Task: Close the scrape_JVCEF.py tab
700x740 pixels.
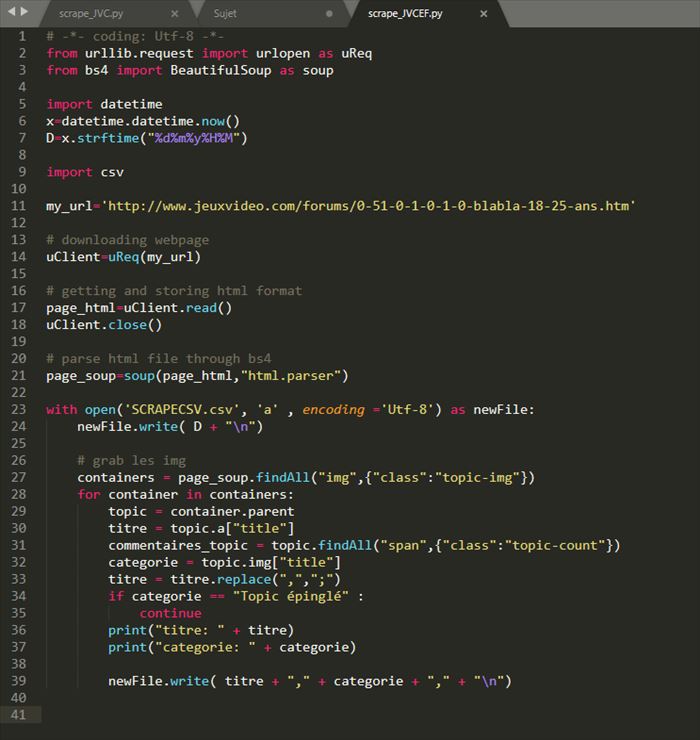Action: [484, 14]
